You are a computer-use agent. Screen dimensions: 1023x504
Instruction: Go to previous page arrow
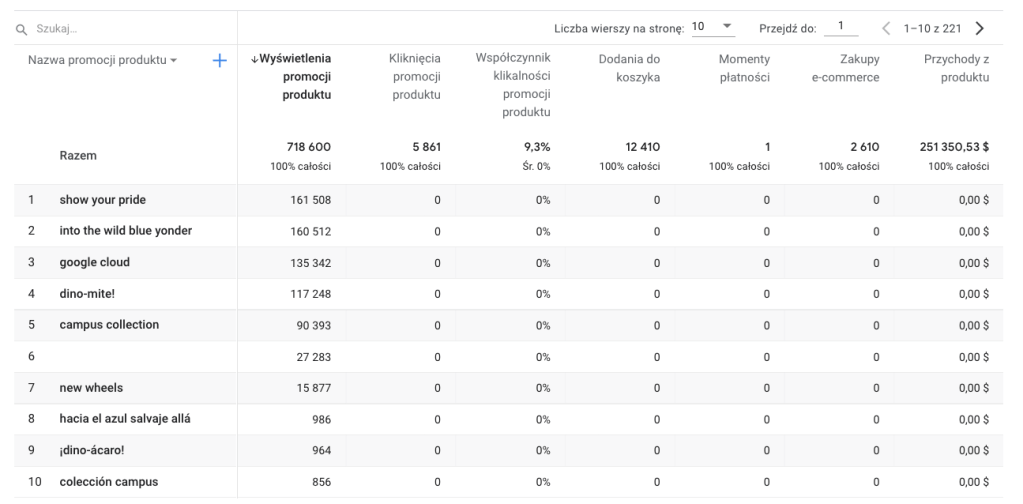885,28
